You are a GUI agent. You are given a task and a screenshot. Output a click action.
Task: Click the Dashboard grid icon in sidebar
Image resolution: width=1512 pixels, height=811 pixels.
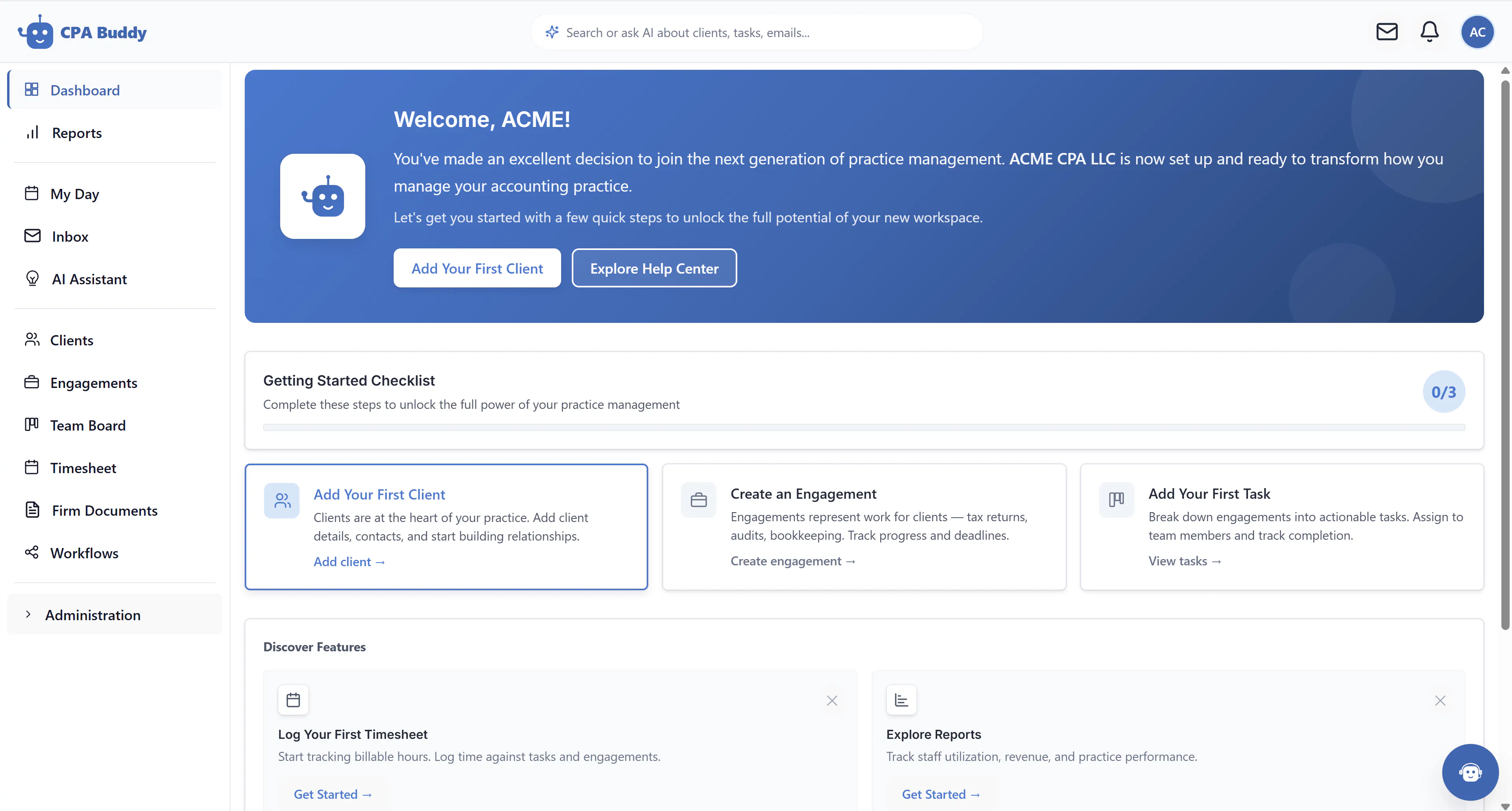coord(32,89)
